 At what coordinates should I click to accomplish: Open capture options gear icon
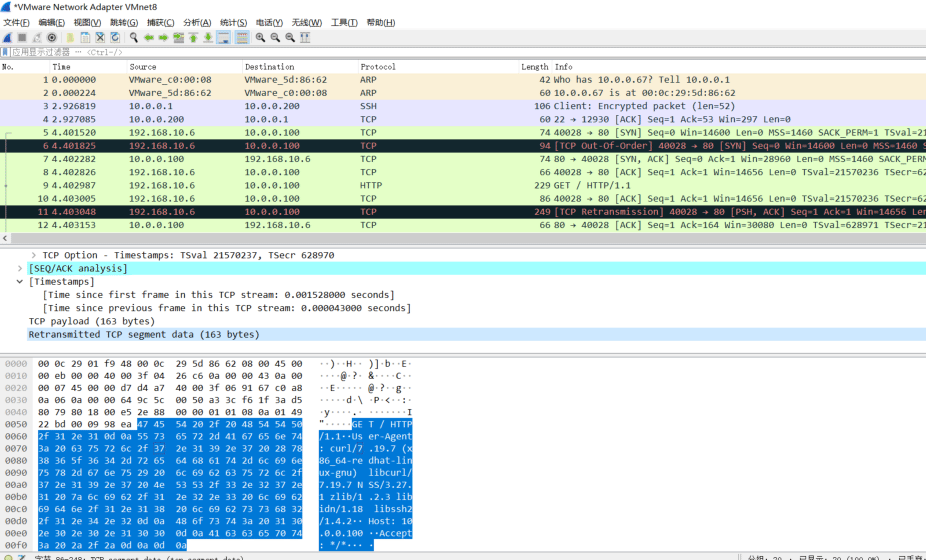51,38
